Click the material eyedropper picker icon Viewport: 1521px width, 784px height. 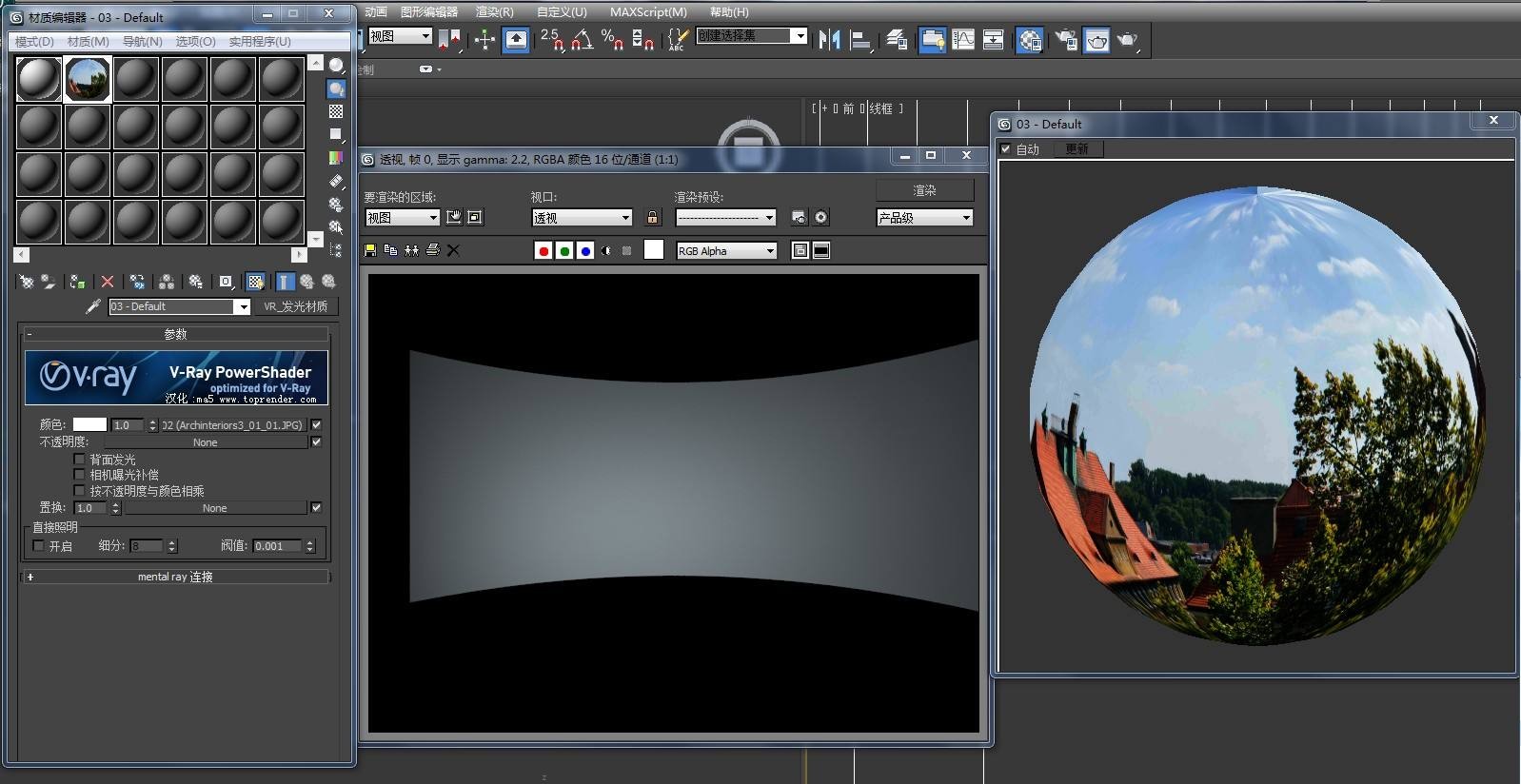point(92,306)
